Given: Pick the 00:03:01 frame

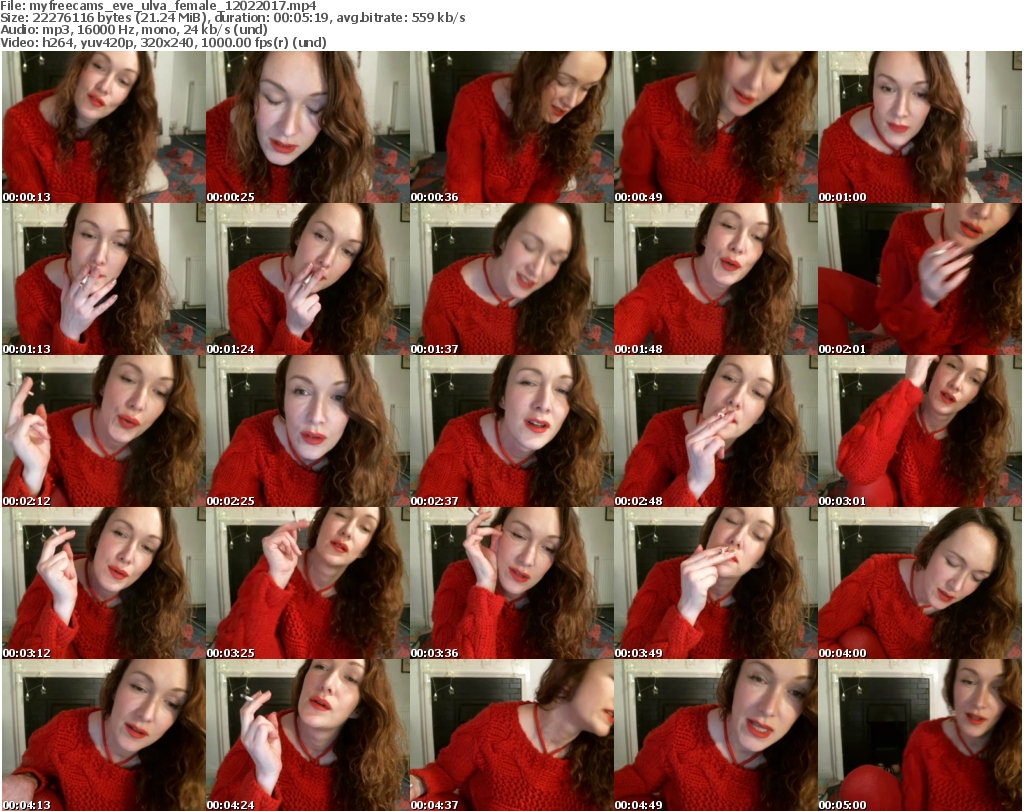Looking at the screenshot, I should (x=920, y=432).
